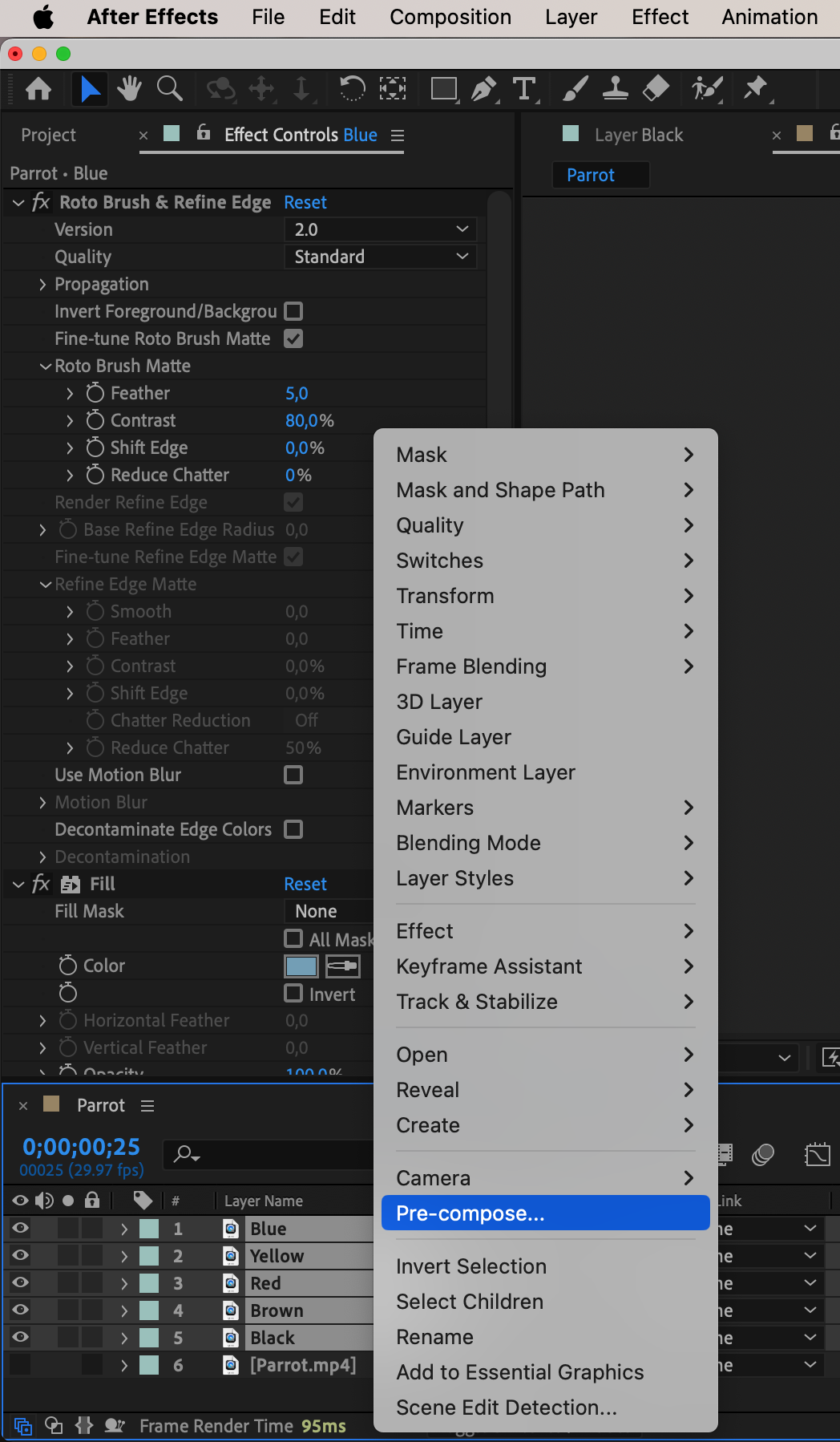The image size is (840, 1442).
Task: Select the Zoom magnifier tool
Action: (x=169, y=89)
